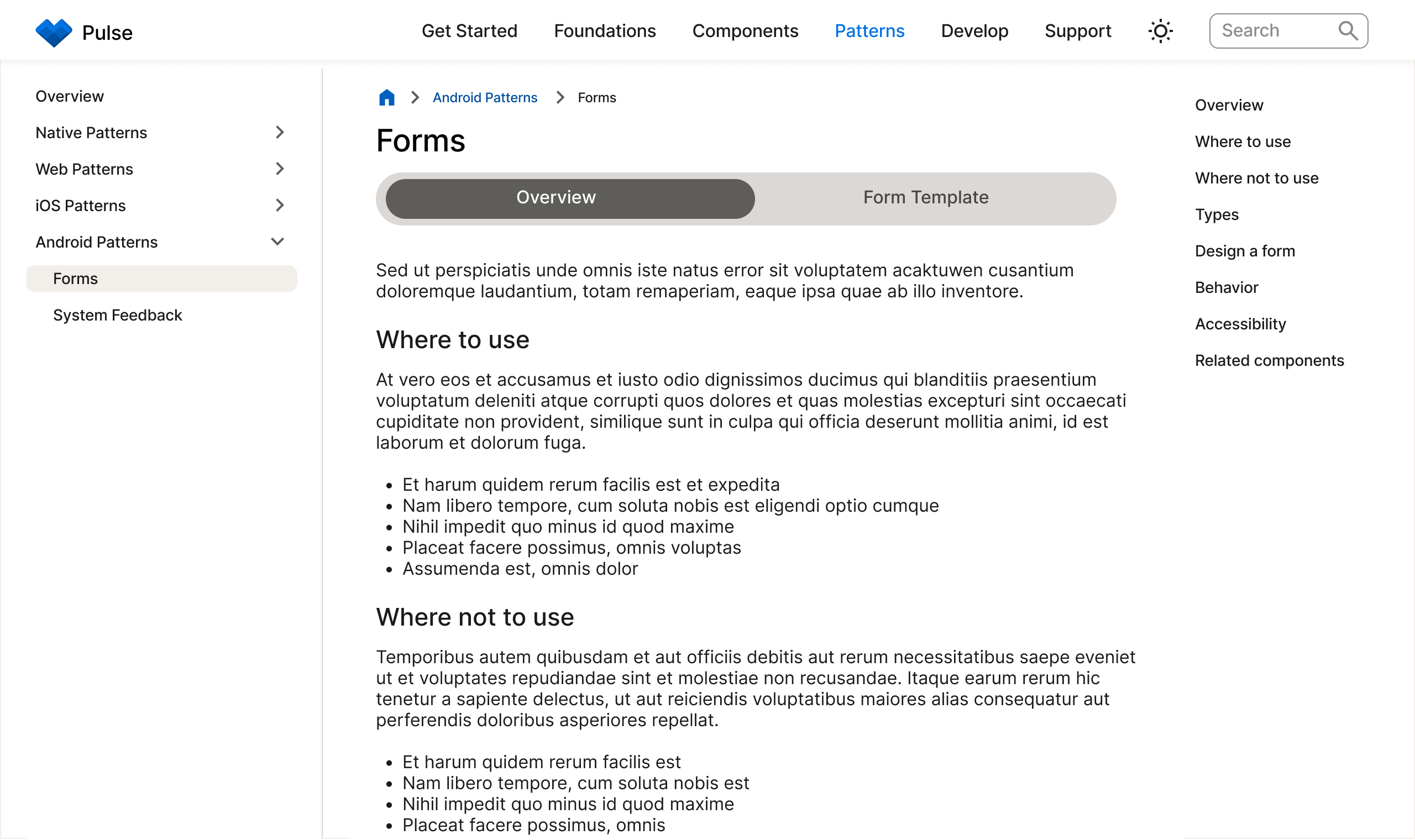
Task: Expand the iOS Patterns section
Action: point(280,206)
